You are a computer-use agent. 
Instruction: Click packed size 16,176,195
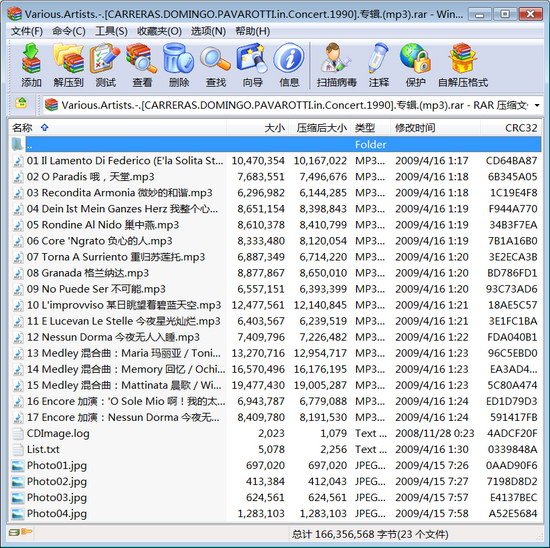coord(320,369)
